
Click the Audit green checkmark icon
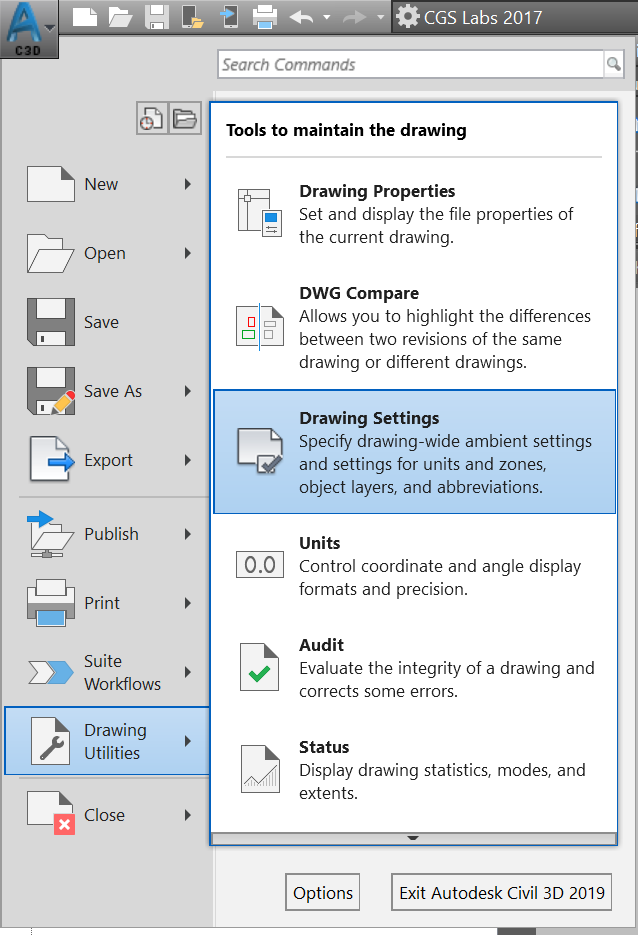[259, 667]
